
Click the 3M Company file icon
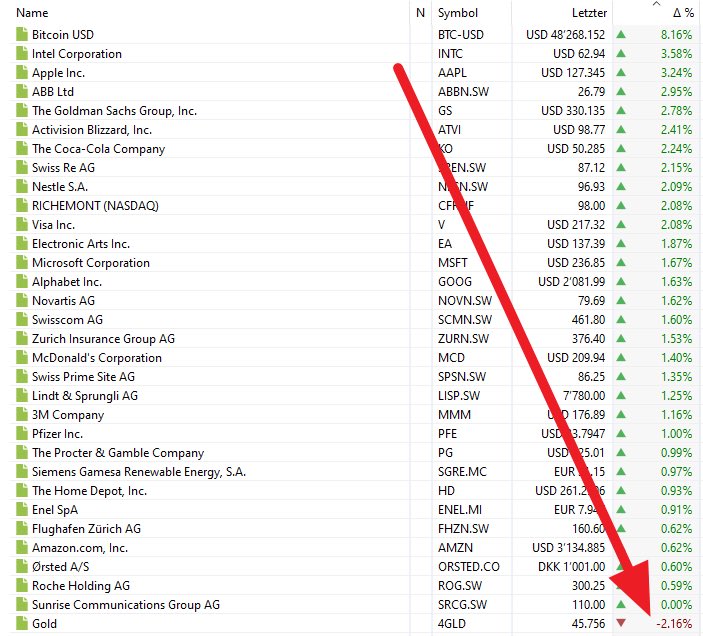[22, 415]
